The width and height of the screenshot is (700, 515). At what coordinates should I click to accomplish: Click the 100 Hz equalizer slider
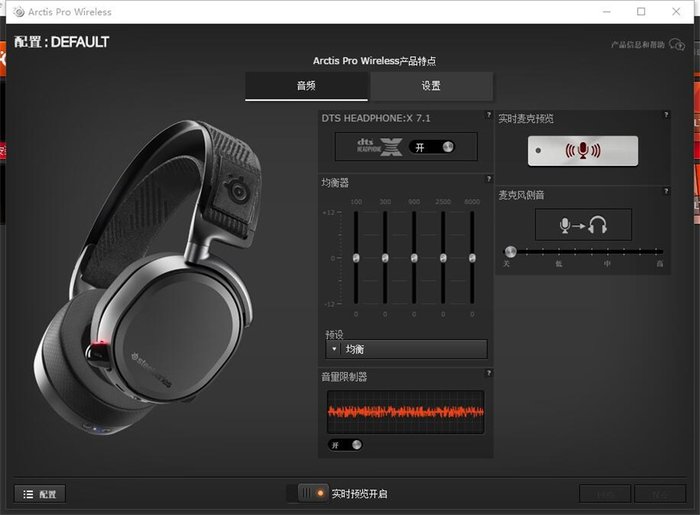pos(356,258)
